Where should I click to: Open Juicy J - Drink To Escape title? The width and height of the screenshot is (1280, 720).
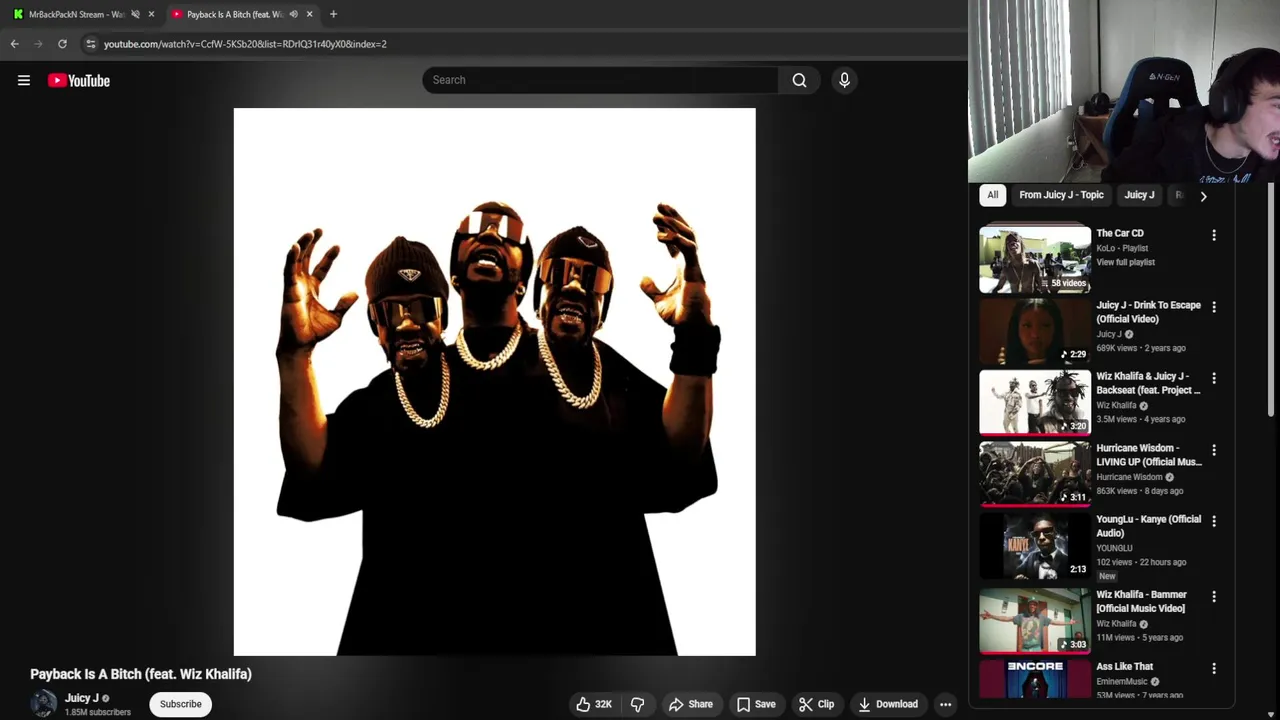coord(1148,312)
